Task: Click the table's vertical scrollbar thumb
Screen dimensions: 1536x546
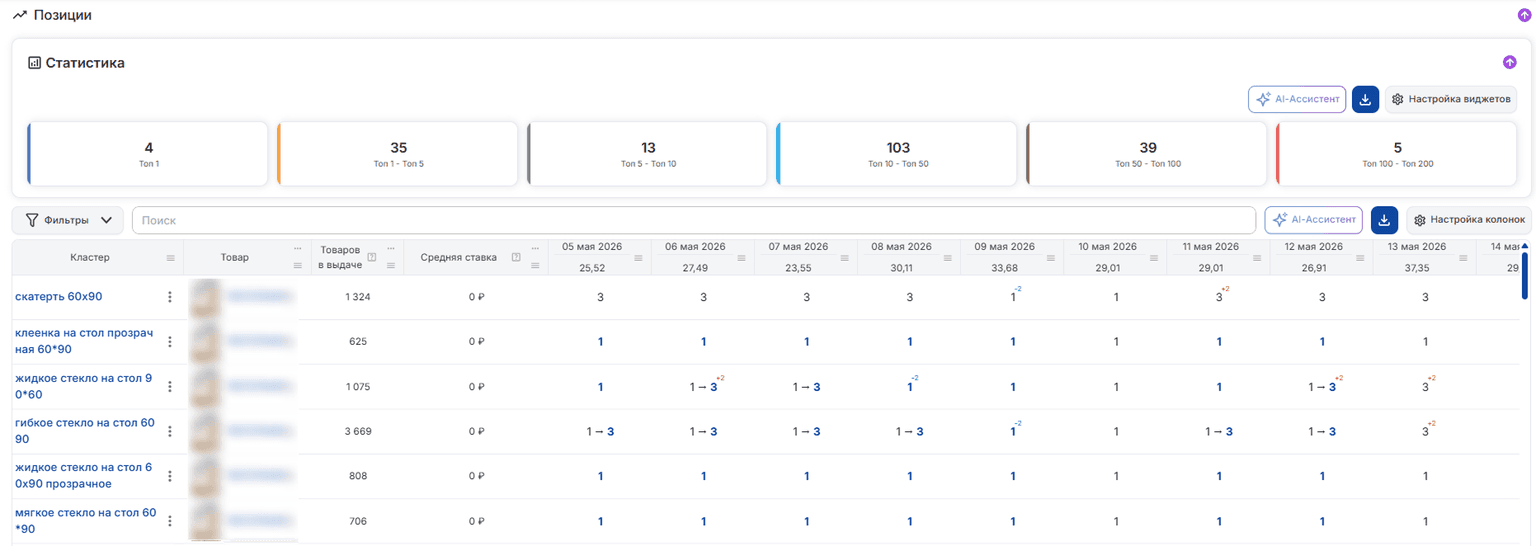Action: (x=1525, y=275)
